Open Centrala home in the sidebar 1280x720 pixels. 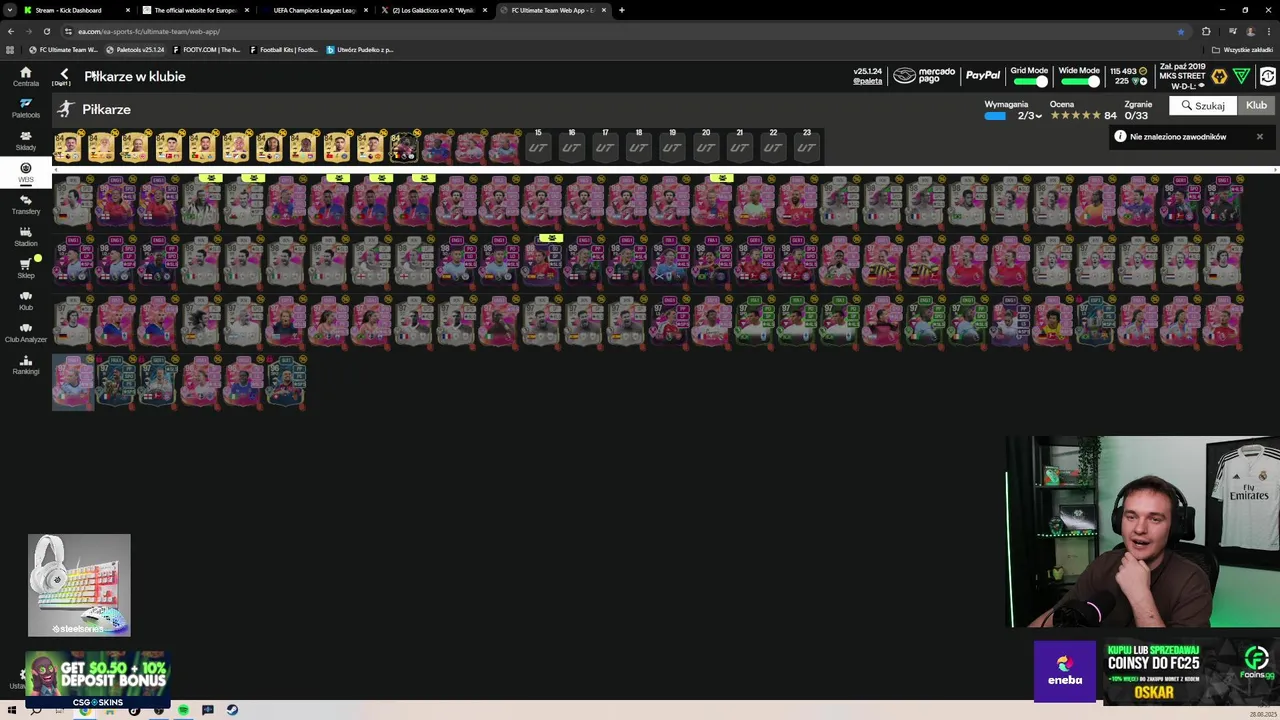point(26,76)
